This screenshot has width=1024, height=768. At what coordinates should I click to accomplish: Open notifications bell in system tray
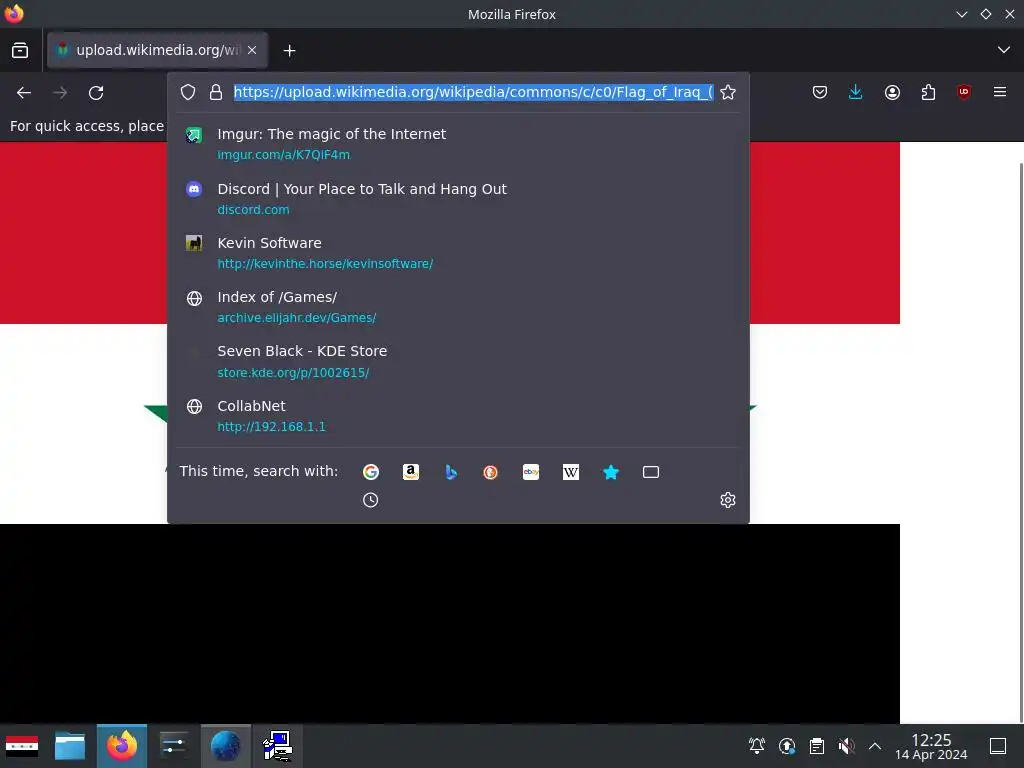(x=757, y=746)
